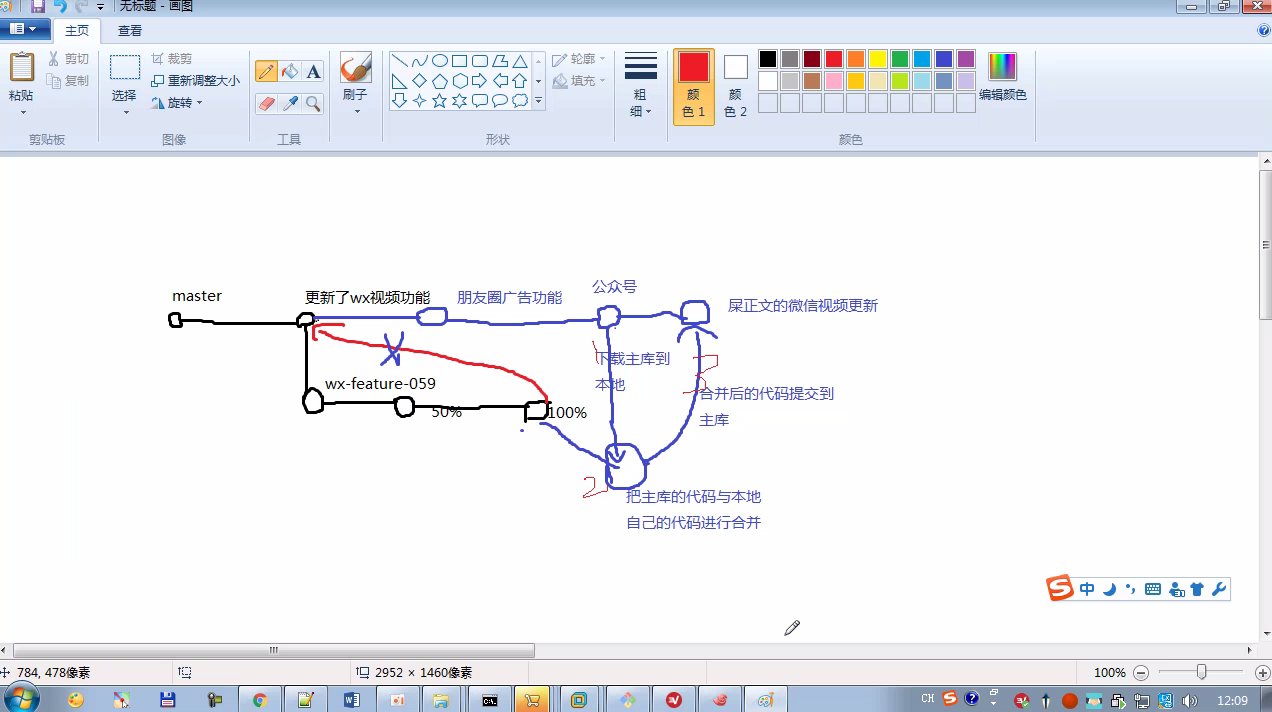Choose the Five-point star shape
Image resolution: width=1272 pixels, height=712 pixels.
tap(440, 101)
